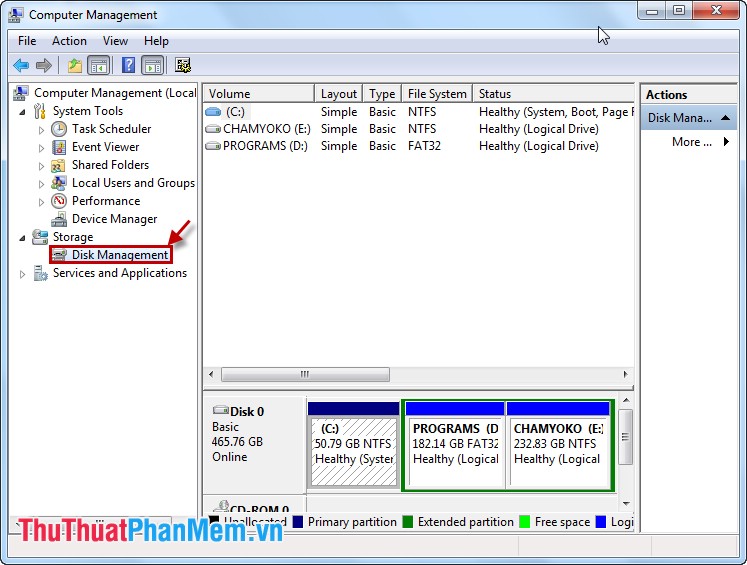Click the (C:) volume drive icon
The height and width of the screenshot is (565, 747).
(213, 112)
